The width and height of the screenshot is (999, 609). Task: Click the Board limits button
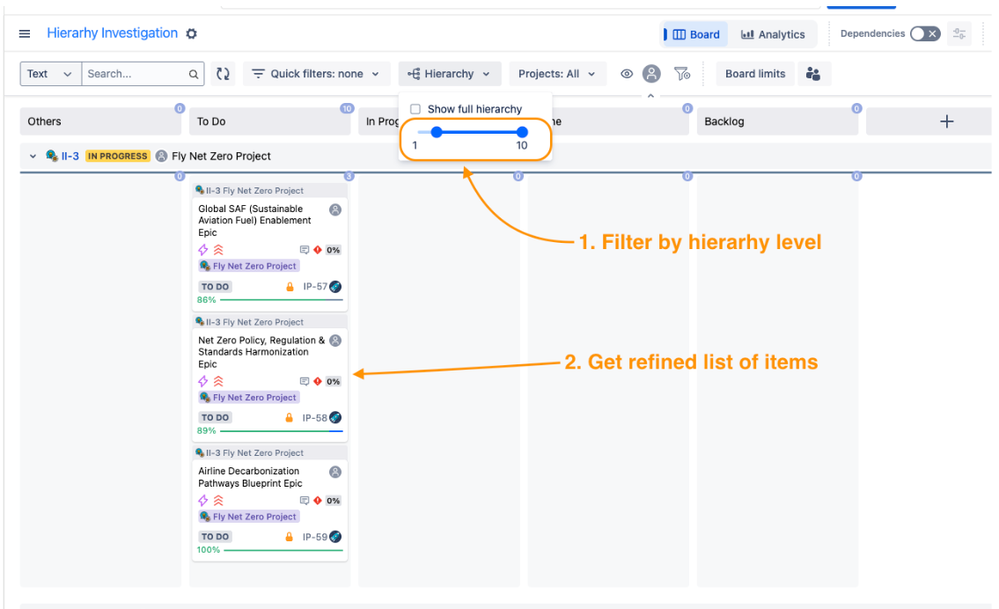click(x=756, y=74)
